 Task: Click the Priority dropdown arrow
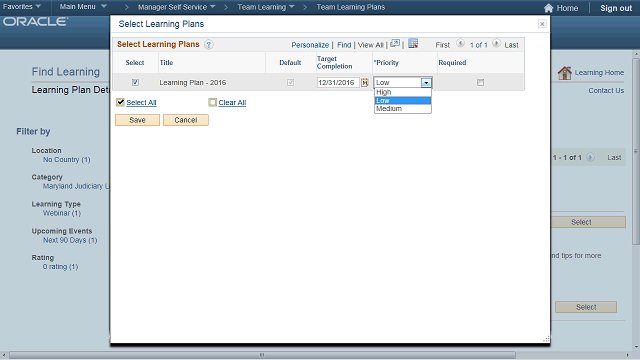coord(426,83)
